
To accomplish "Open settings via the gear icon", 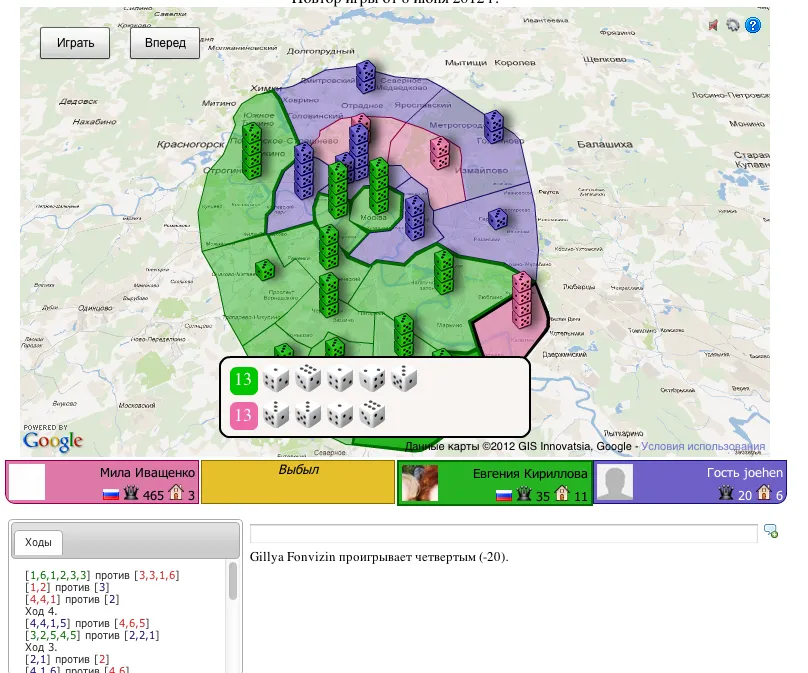I will [733, 26].
